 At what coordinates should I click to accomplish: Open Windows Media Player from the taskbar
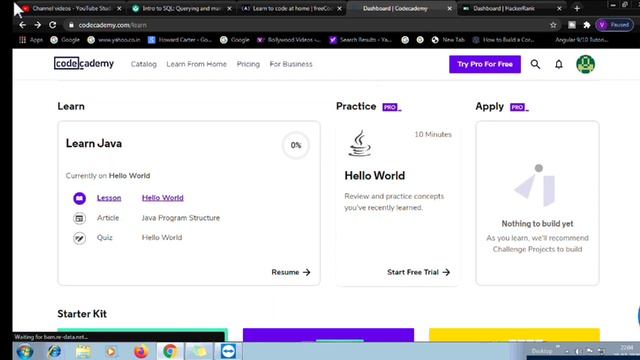coord(111,351)
